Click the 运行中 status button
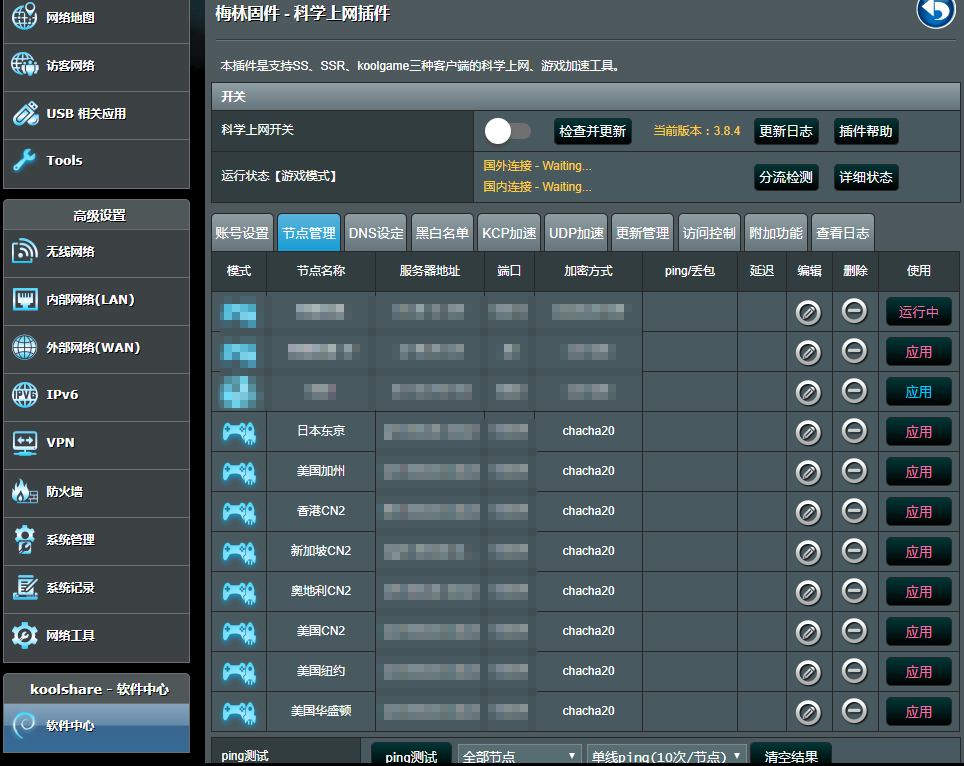Screen dimensions: 964x766 919,312
